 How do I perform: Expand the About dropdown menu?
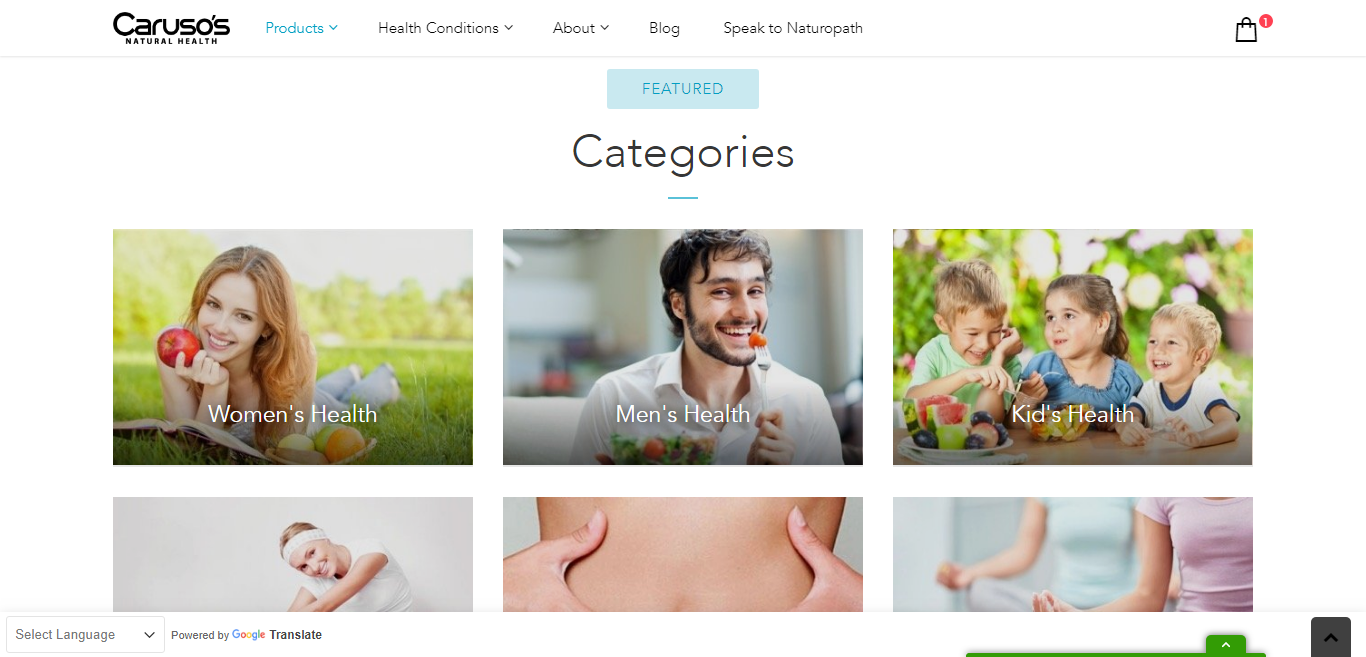click(x=581, y=28)
